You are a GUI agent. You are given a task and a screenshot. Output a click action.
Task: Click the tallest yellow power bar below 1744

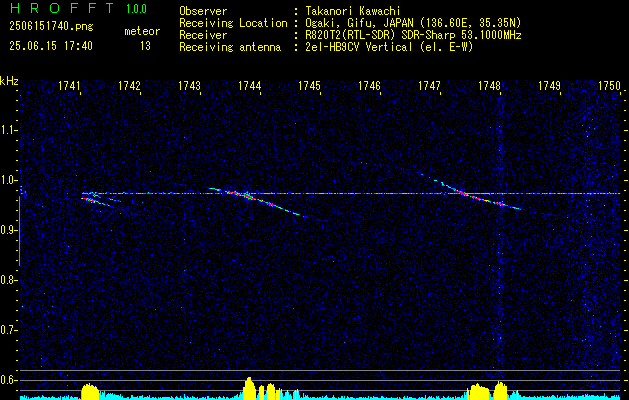coord(249,388)
